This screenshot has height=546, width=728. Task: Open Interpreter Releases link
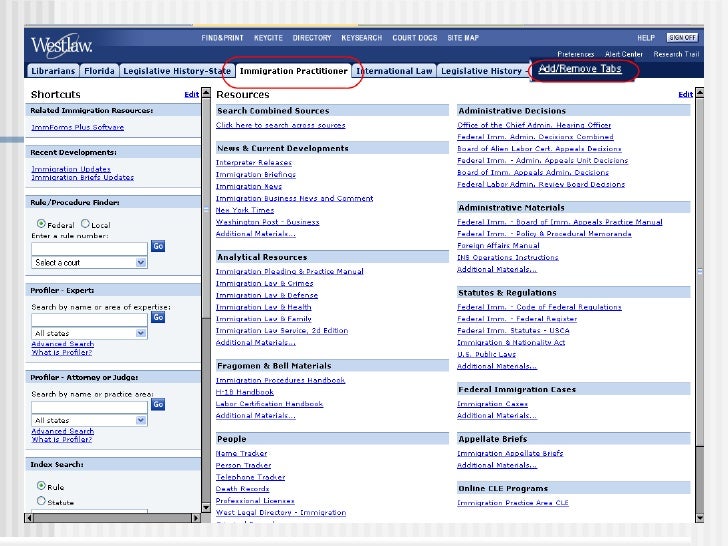pyautogui.click(x=254, y=162)
